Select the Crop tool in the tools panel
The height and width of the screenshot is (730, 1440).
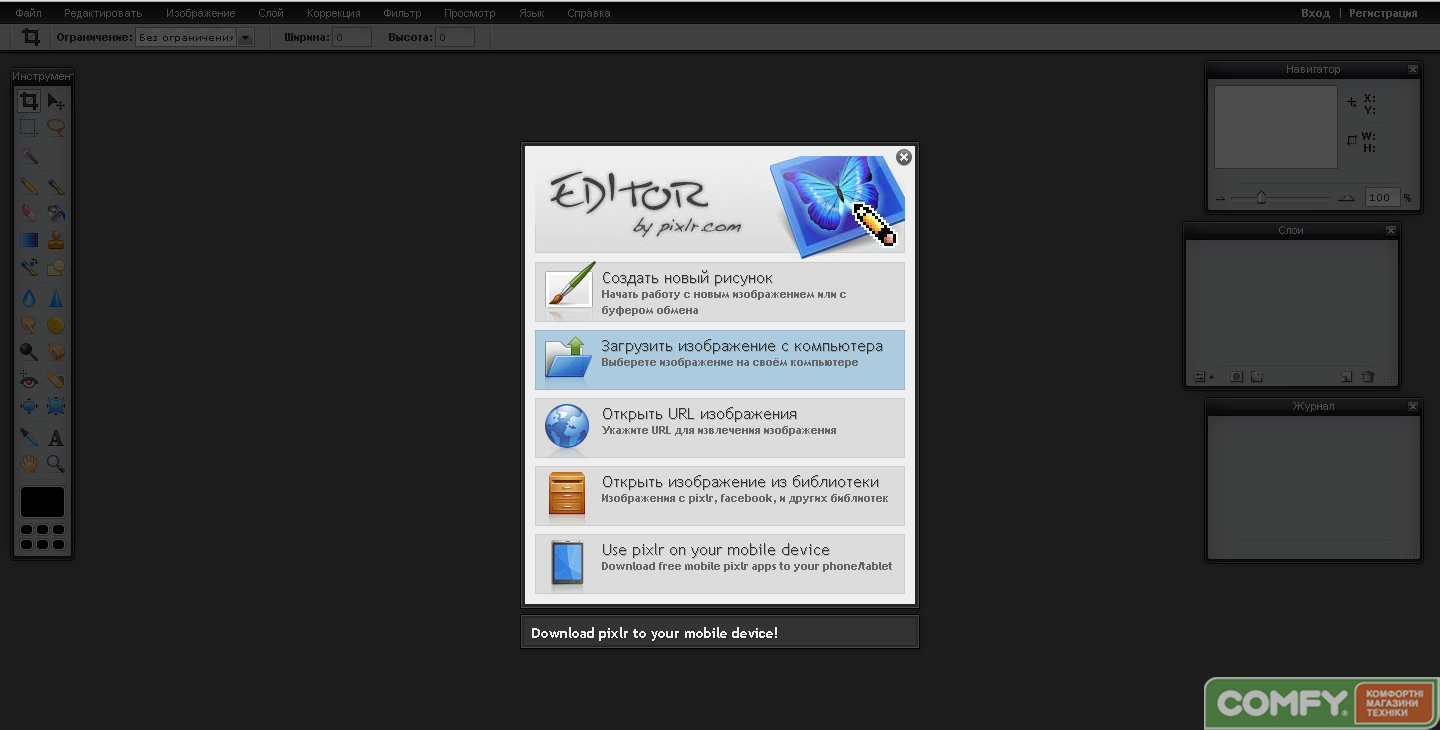[x=29, y=101]
